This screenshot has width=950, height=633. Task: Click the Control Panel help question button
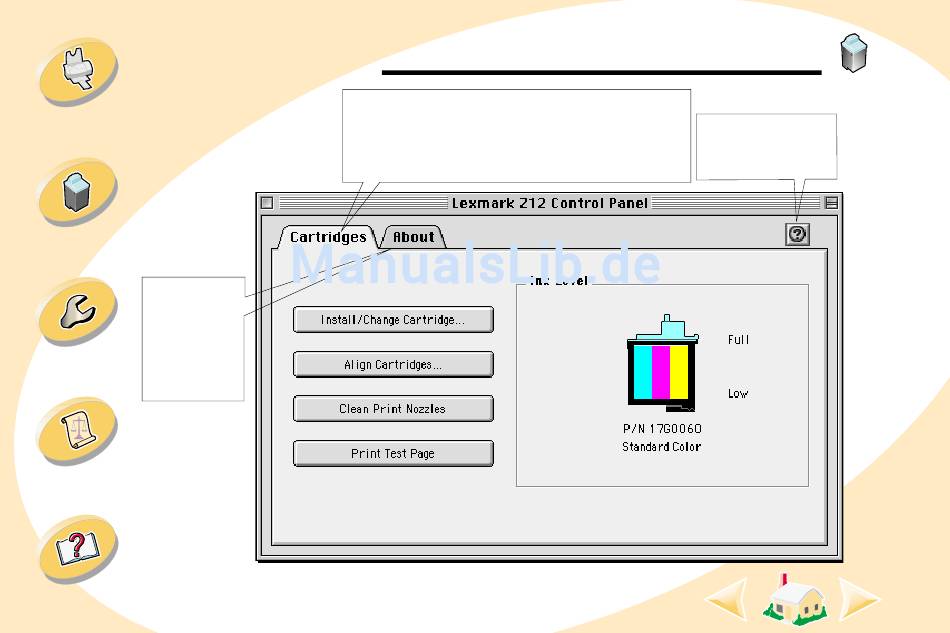(797, 234)
